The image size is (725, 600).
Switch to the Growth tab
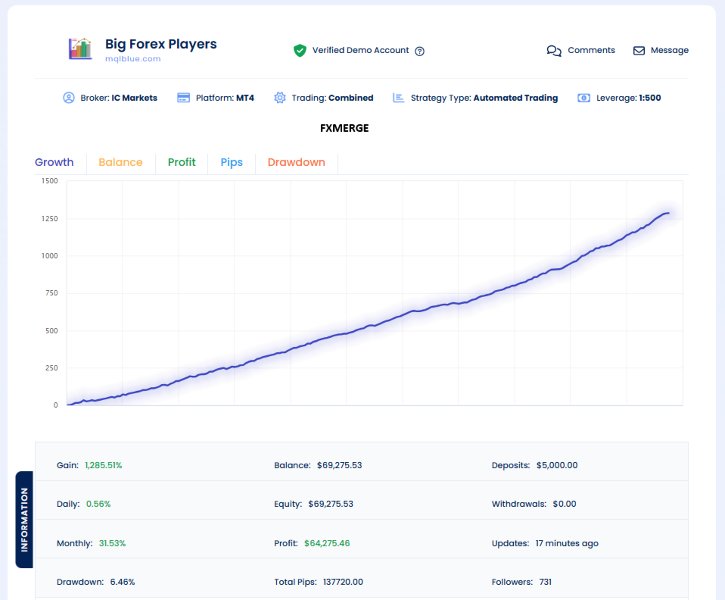54,162
